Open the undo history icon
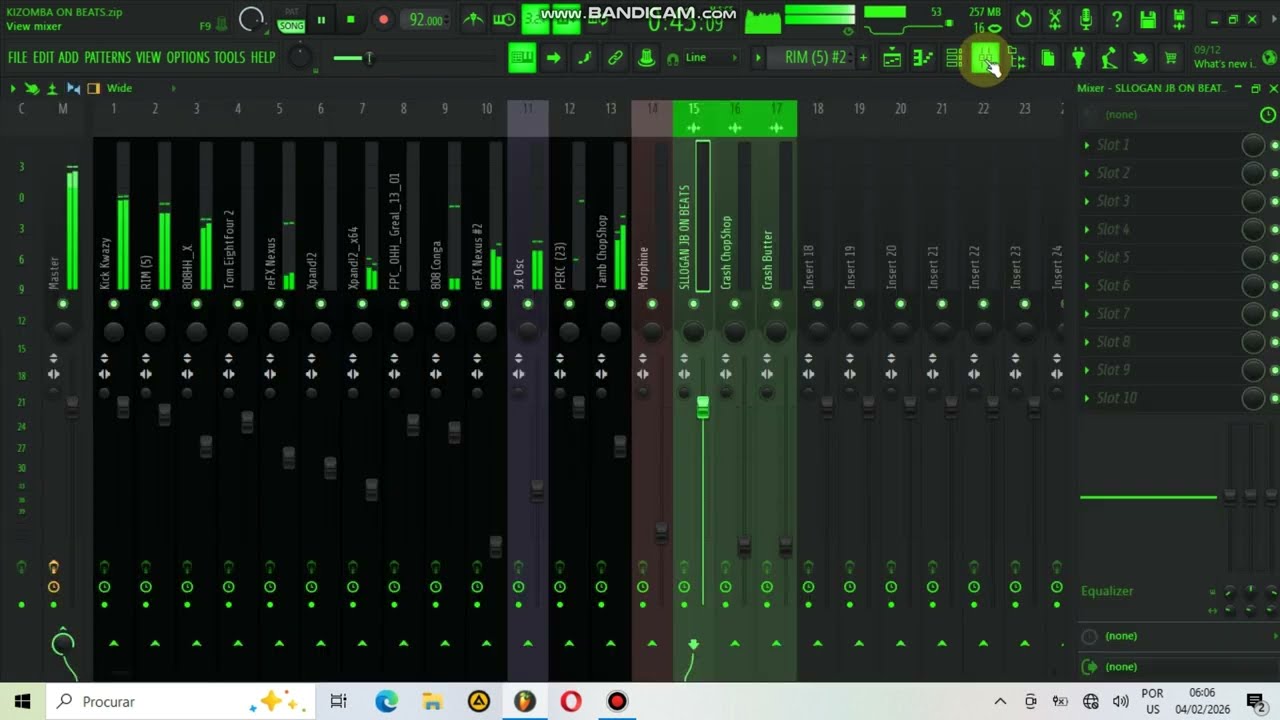The height and width of the screenshot is (720, 1280). tap(1023, 19)
